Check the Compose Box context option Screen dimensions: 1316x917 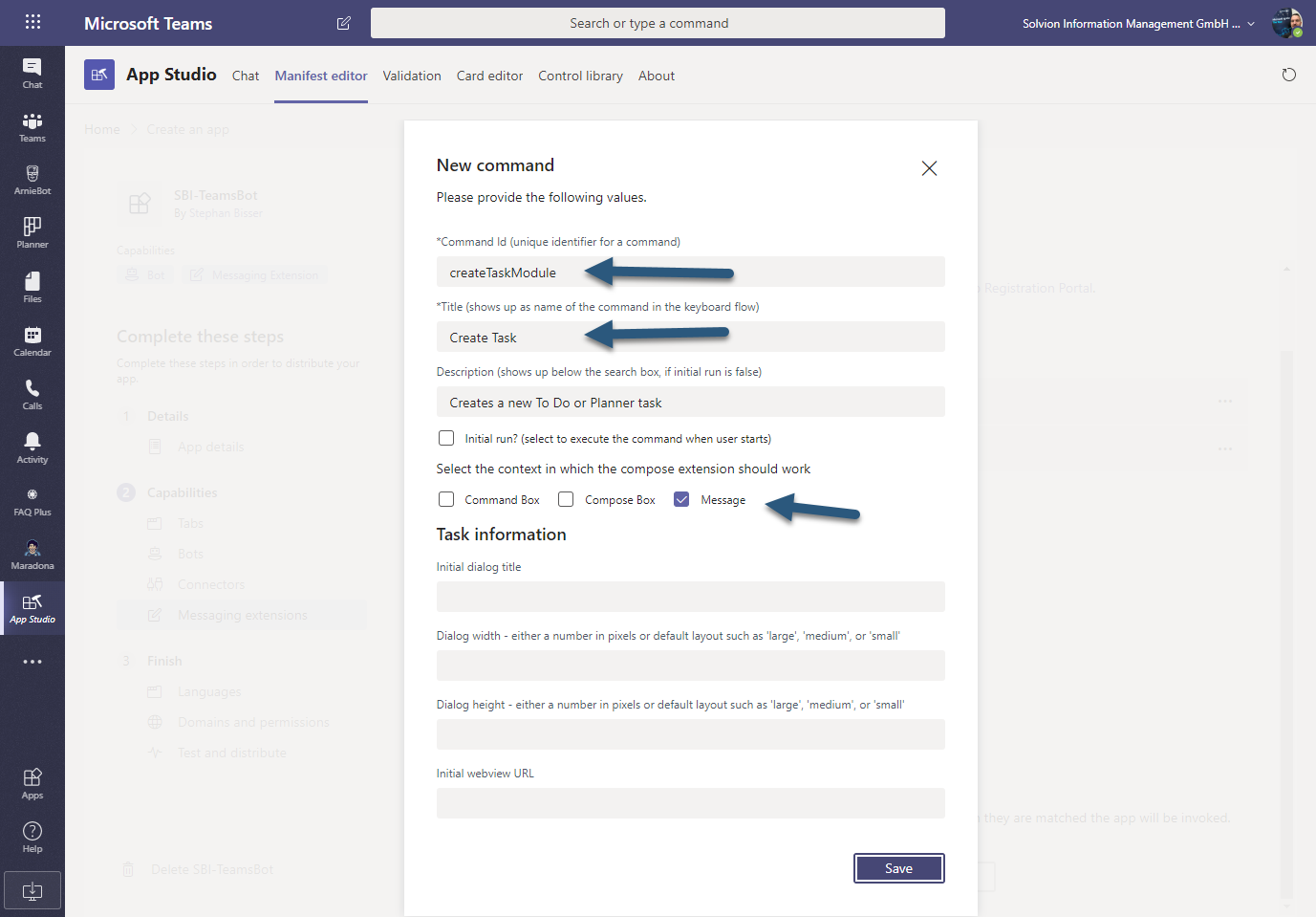pos(566,499)
